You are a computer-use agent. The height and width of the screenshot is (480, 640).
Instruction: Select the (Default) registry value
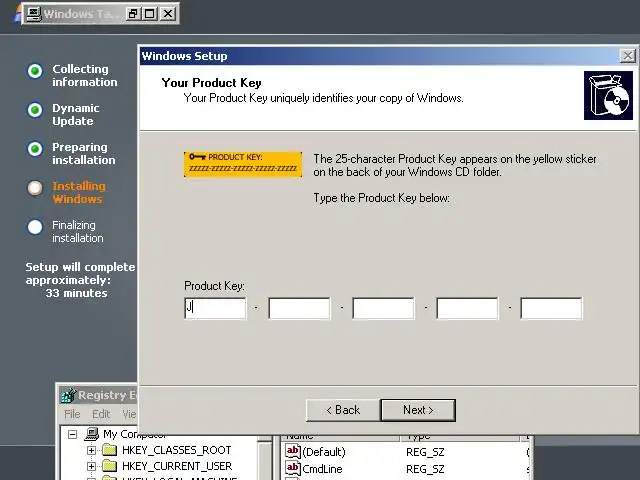(324, 452)
